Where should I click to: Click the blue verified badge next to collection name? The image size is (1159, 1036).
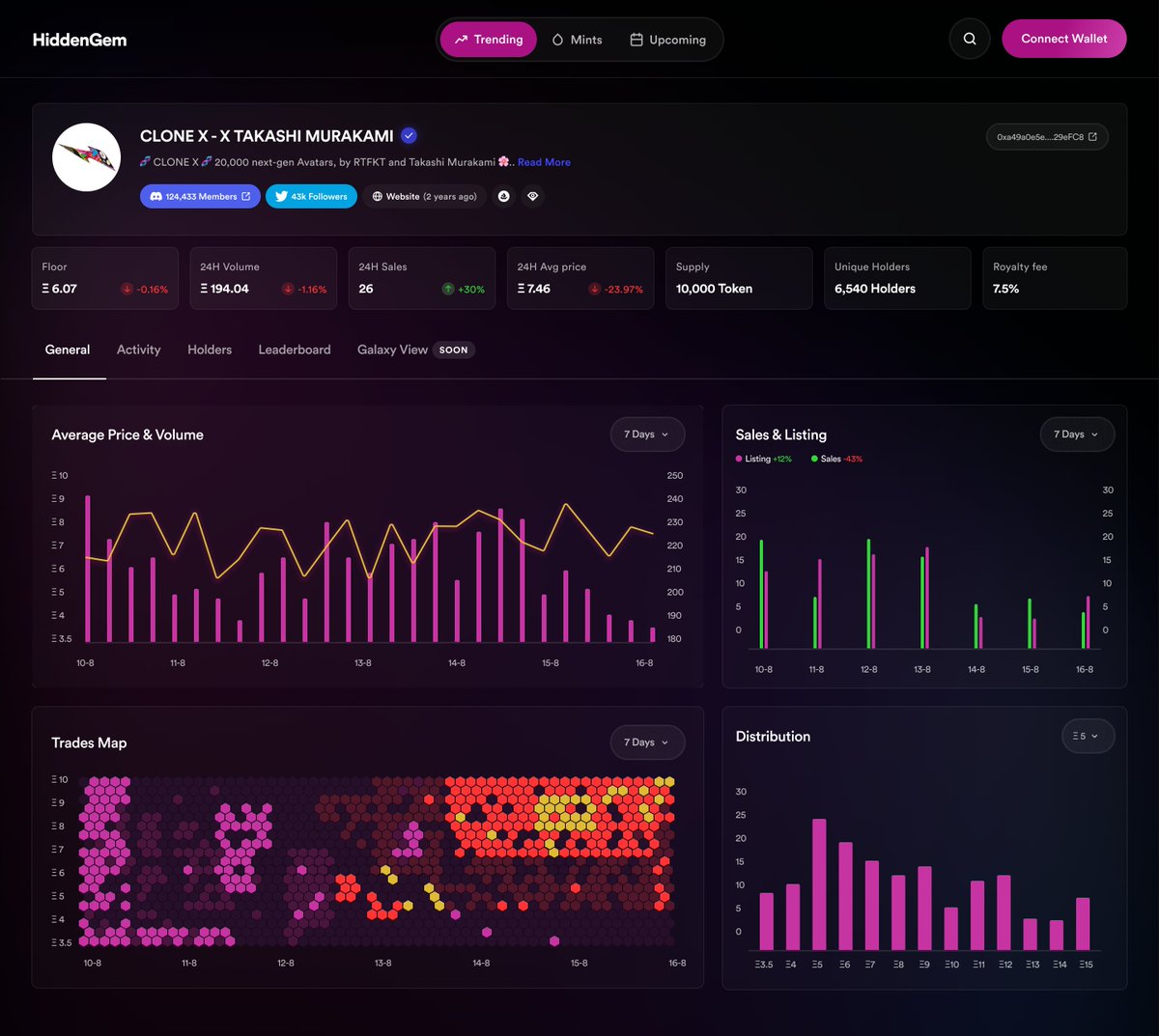(410, 135)
